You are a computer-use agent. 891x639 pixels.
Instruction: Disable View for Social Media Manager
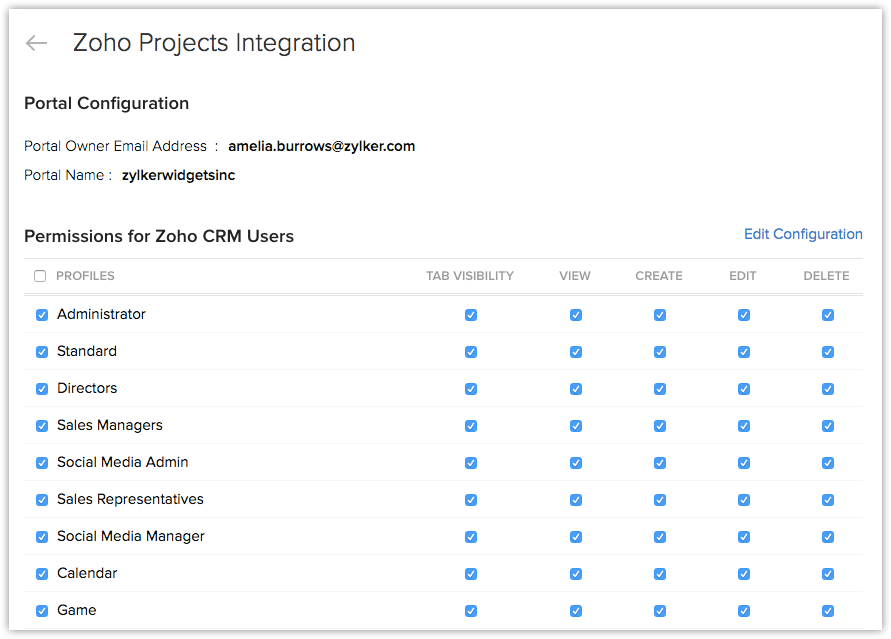coord(576,537)
